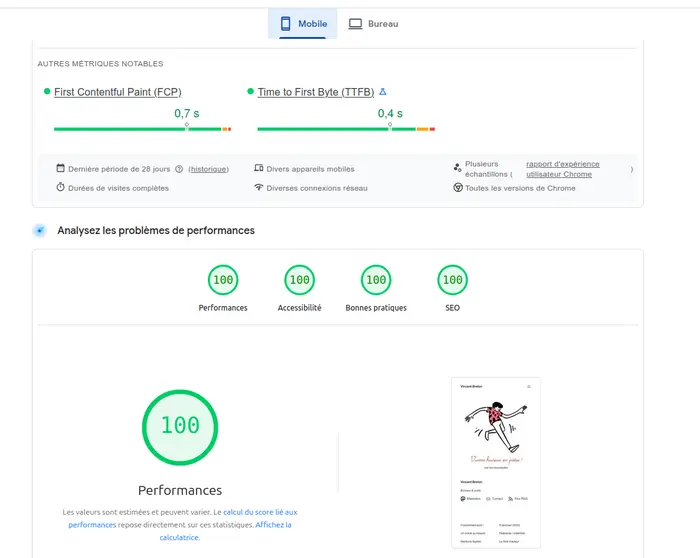This screenshot has width=700, height=558.
Task: Switch to the Bureau tab
Action: tap(373, 24)
